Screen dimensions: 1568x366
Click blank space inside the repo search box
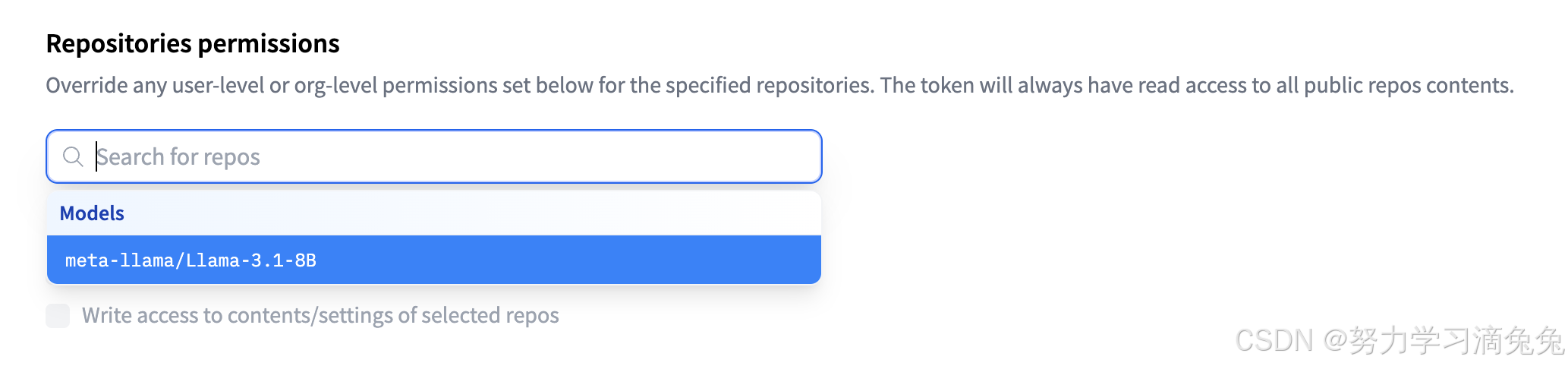pyautogui.click(x=539, y=156)
